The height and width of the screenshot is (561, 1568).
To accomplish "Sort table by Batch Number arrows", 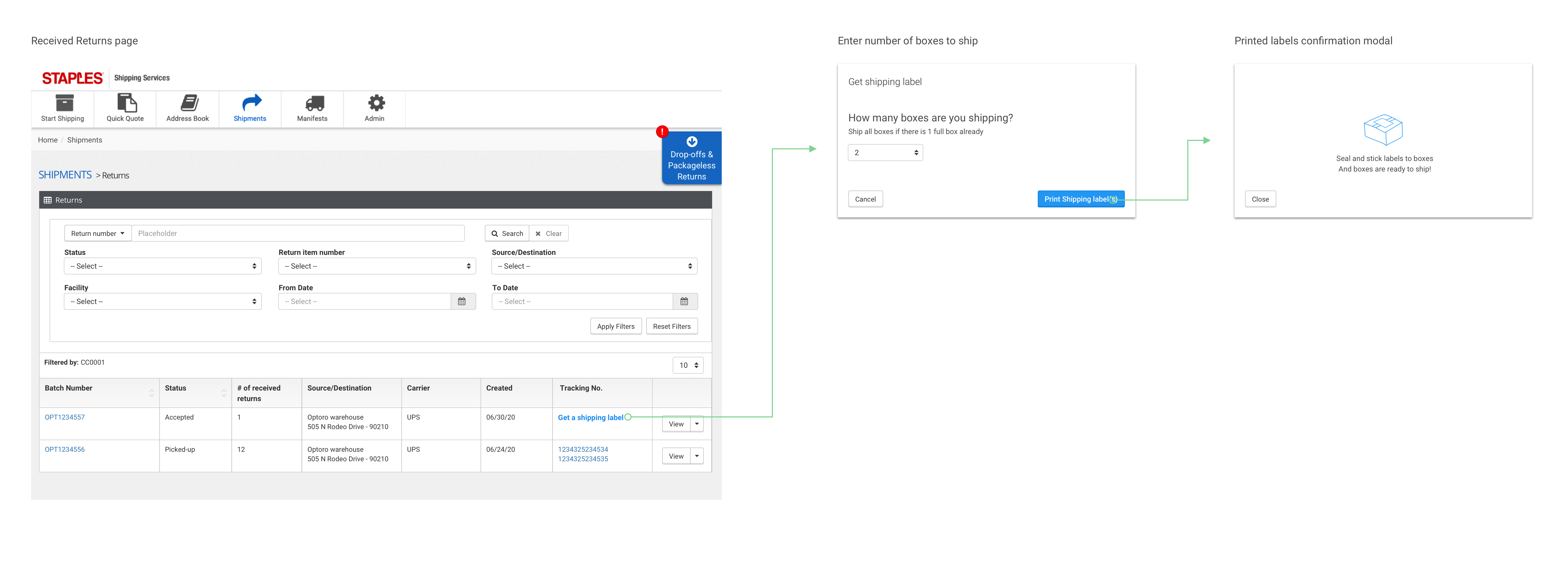I will (152, 393).
